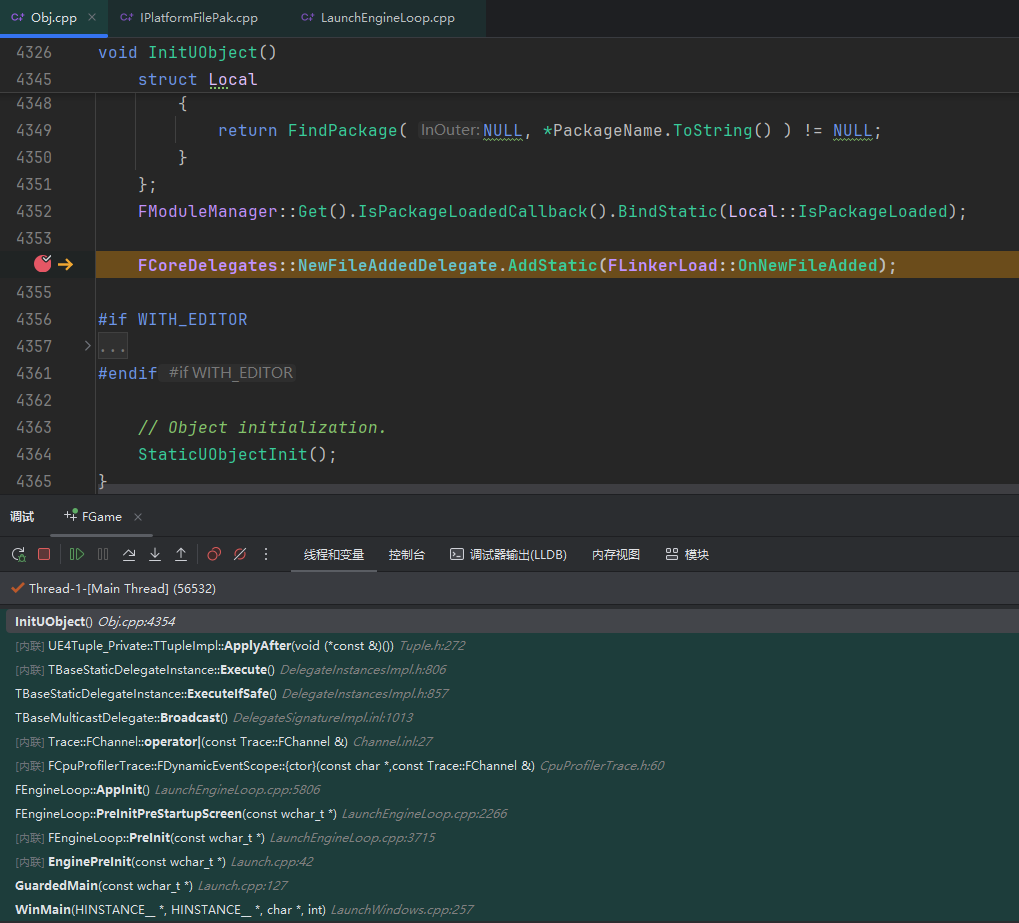The width and height of the screenshot is (1019, 923).
Task: Open the LaunchEngineLoop.cpp editor tab
Action: 387,18
